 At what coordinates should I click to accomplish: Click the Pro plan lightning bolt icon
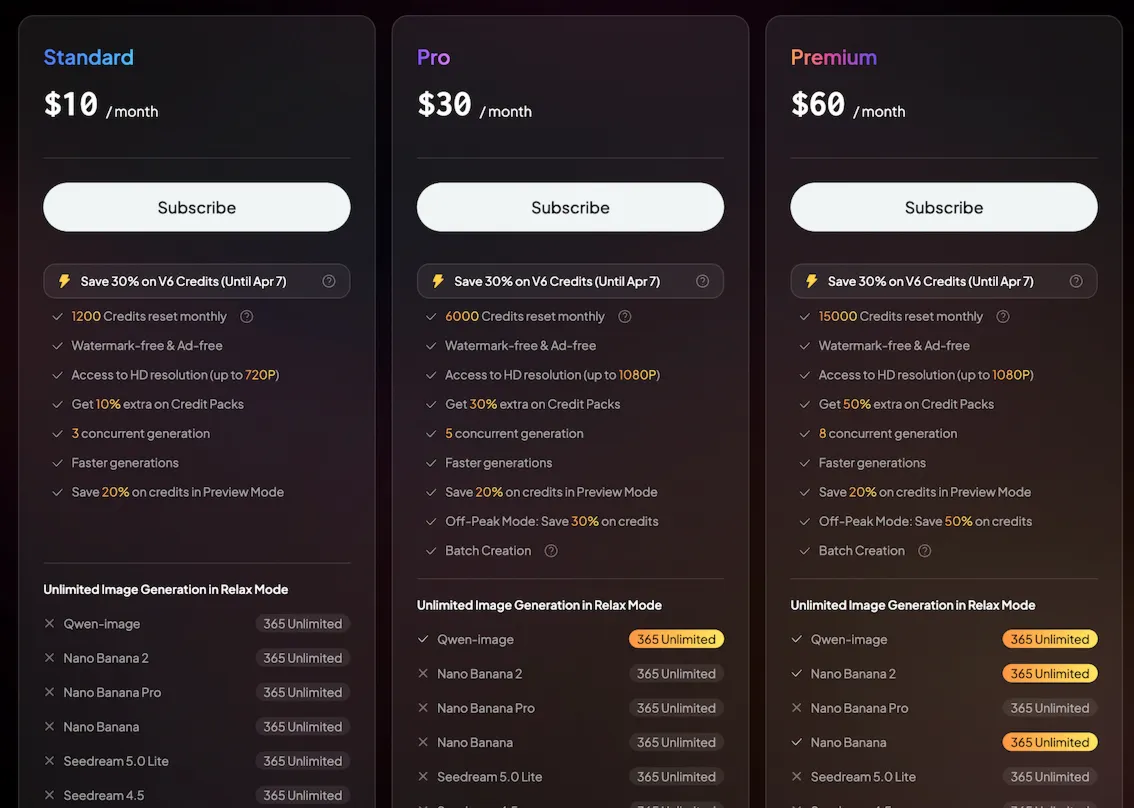click(438, 281)
